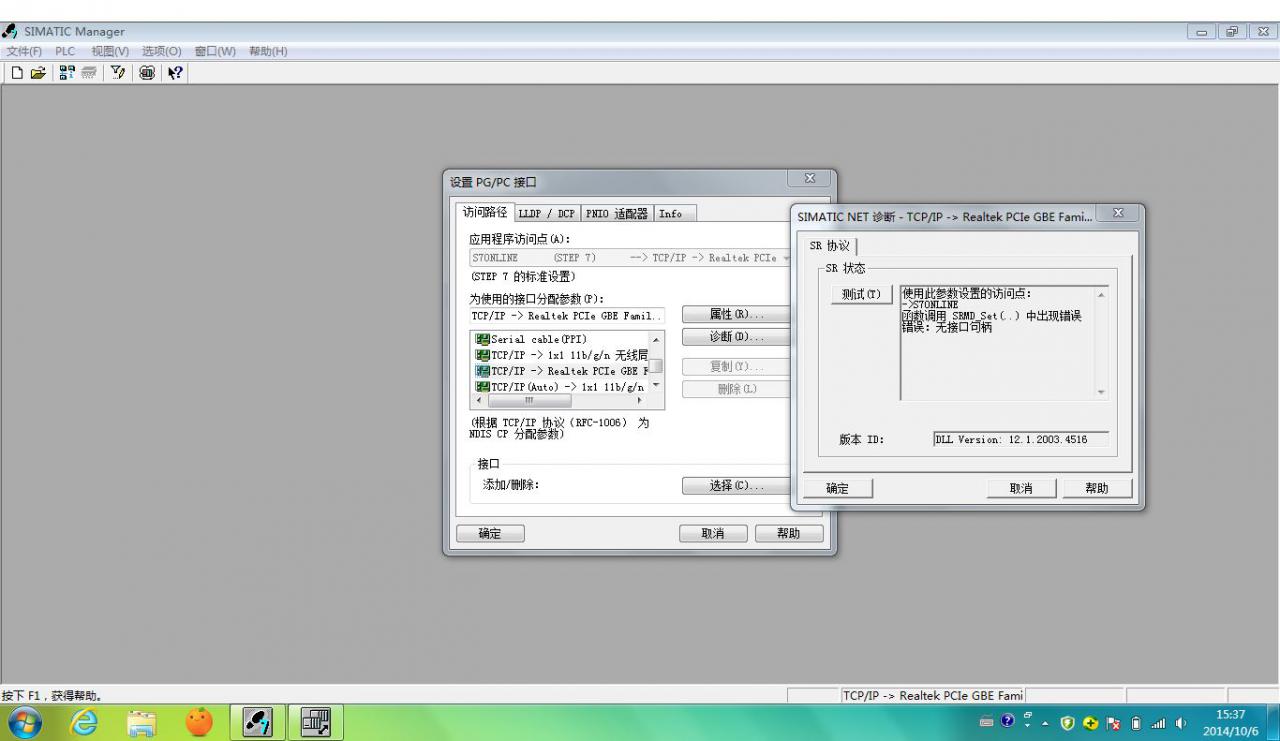The height and width of the screenshot is (741, 1280).
Task: Switch to 访问路径 tab
Action: coord(485,212)
